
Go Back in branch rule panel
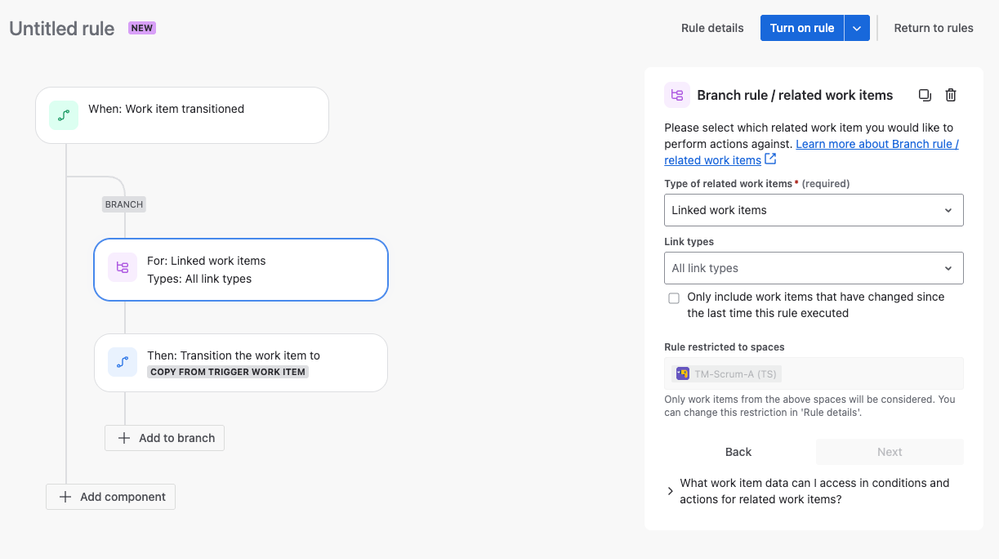738,452
